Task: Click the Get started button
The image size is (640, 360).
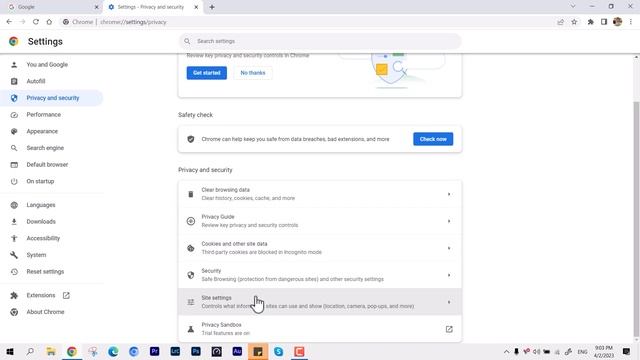Action: [207, 73]
